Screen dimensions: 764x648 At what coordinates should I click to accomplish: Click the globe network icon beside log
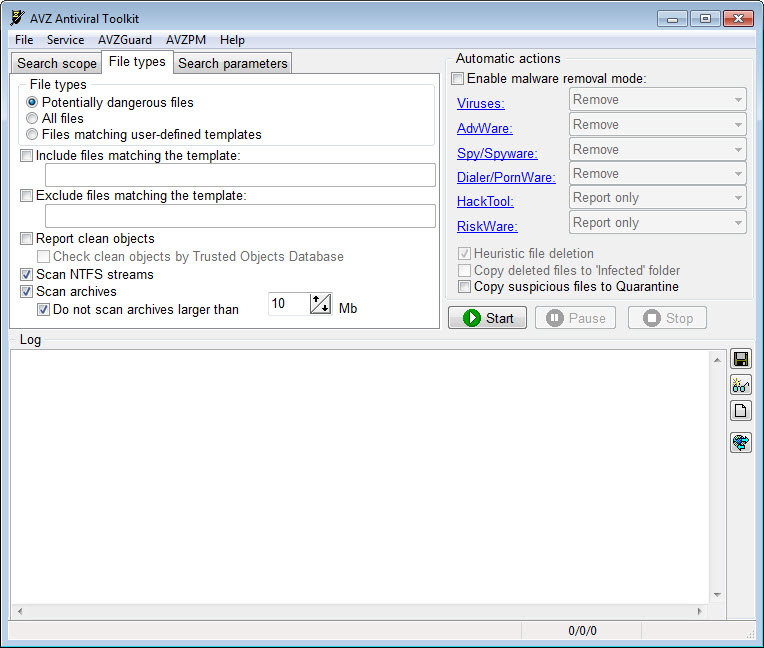pyautogui.click(x=741, y=442)
